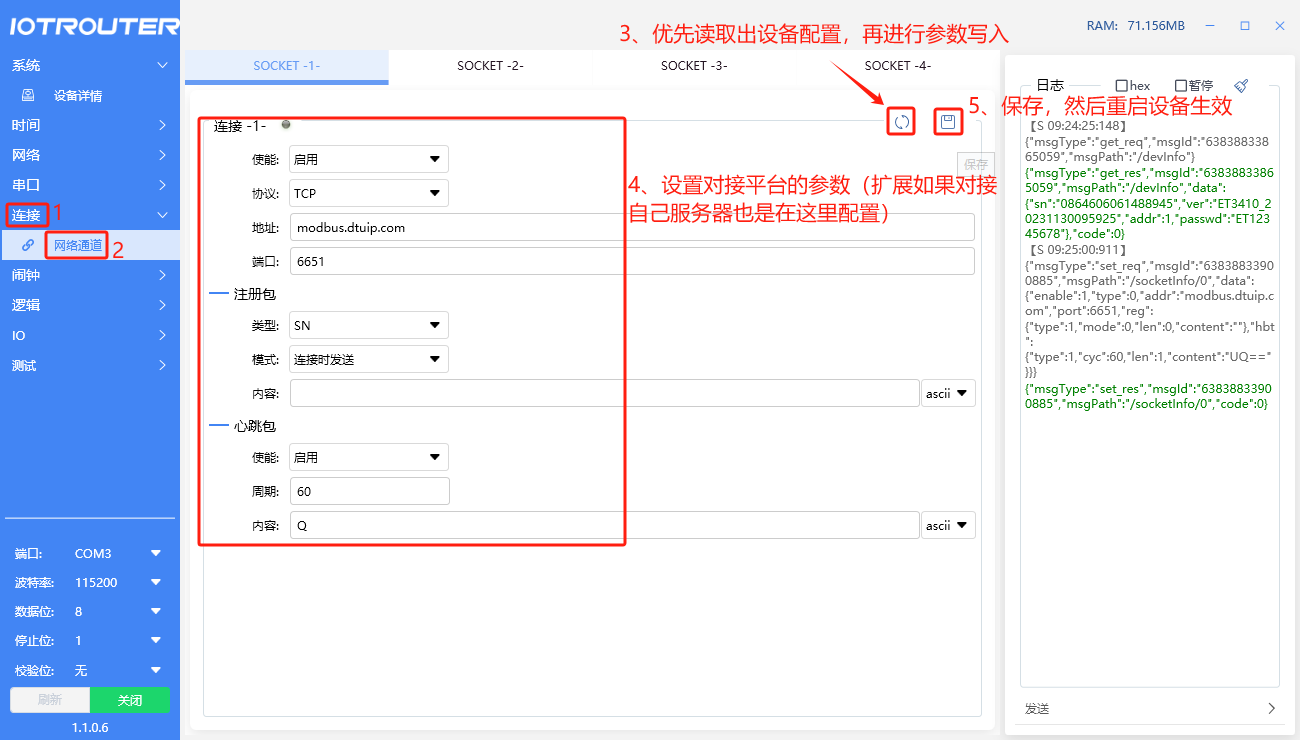Click the clear log brush icon
This screenshot has width=1300, height=740.
tap(1241, 86)
